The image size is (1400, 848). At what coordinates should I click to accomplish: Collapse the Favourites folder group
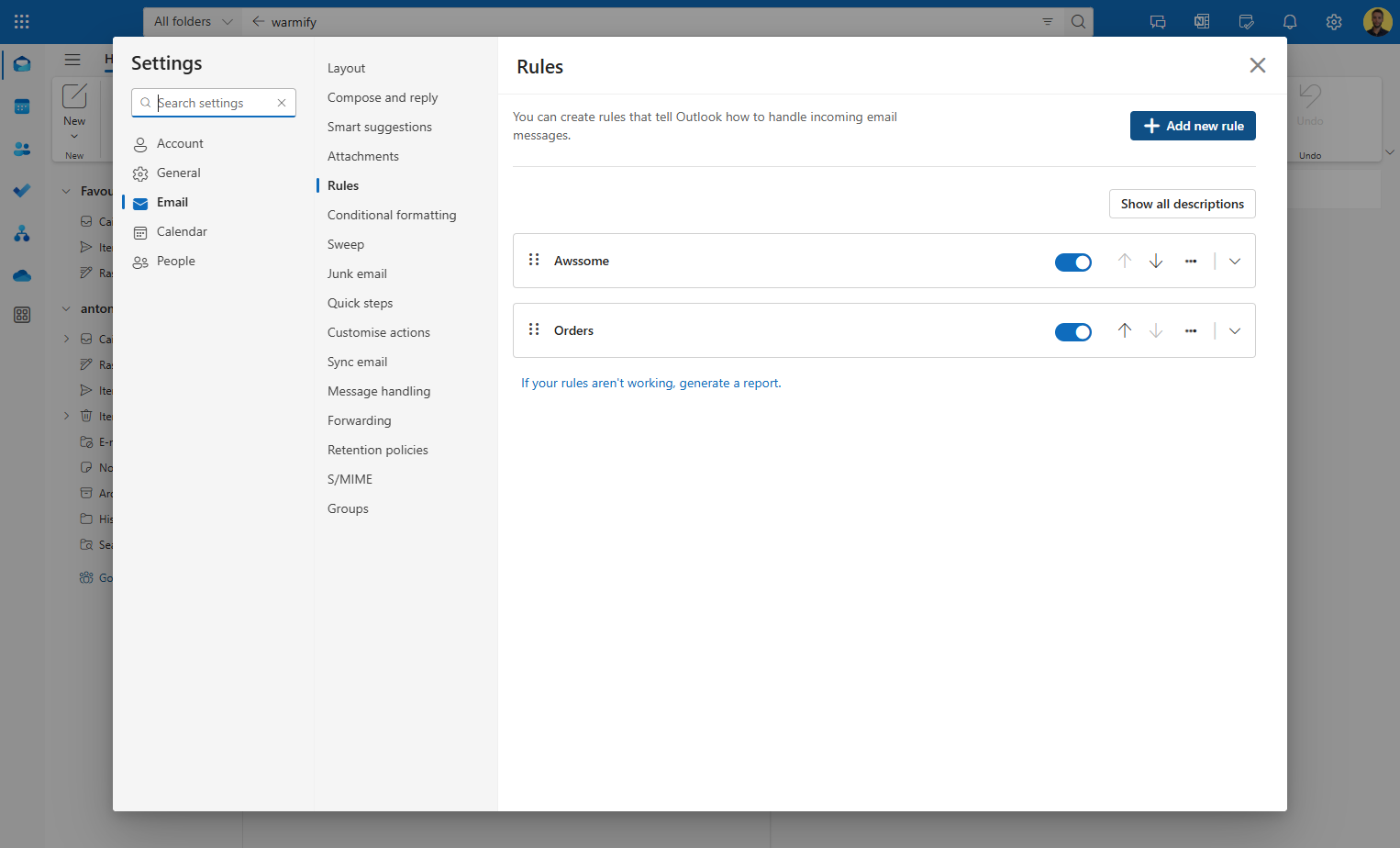tap(66, 191)
